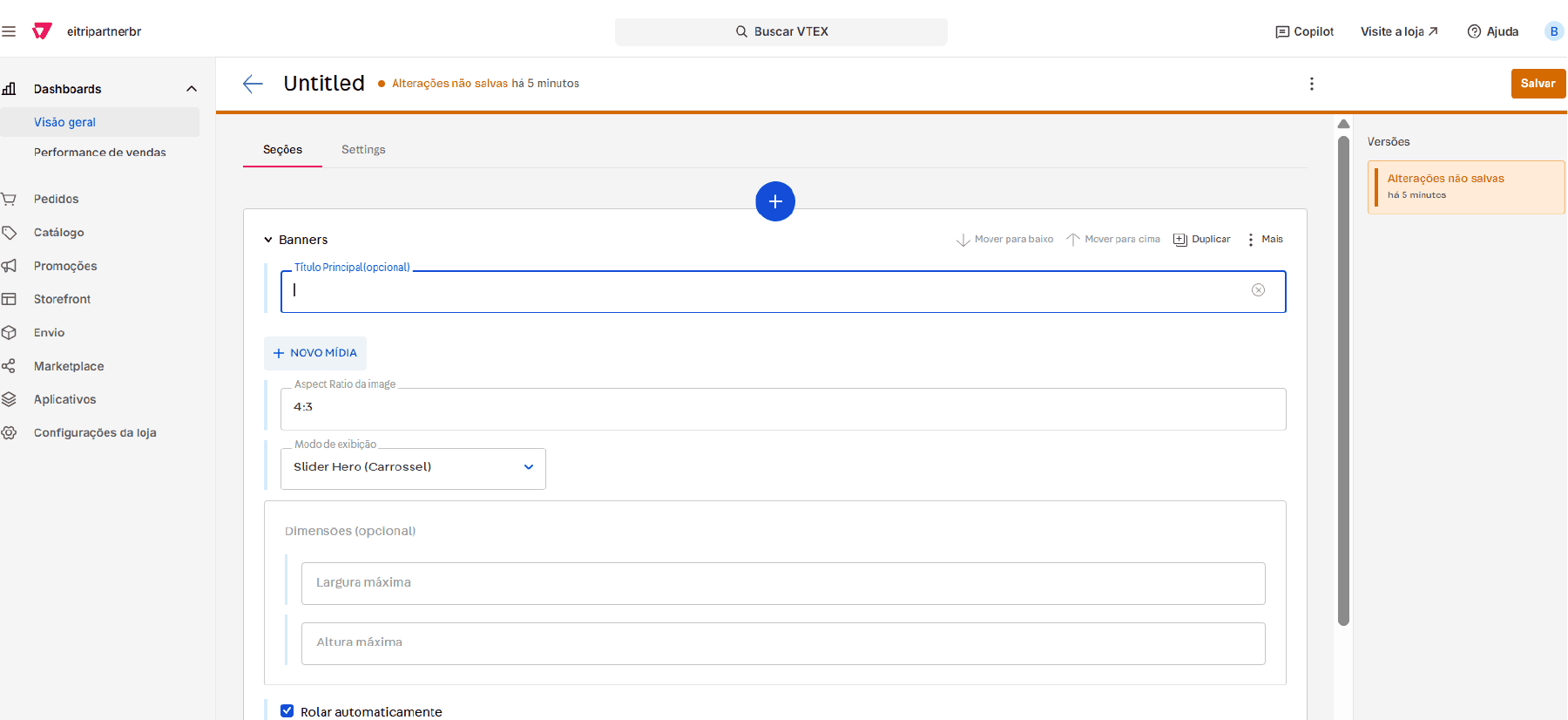Click the vertical scrollbar thumb
1568x720 pixels.
pyautogui.click(x=1343, y=380)
